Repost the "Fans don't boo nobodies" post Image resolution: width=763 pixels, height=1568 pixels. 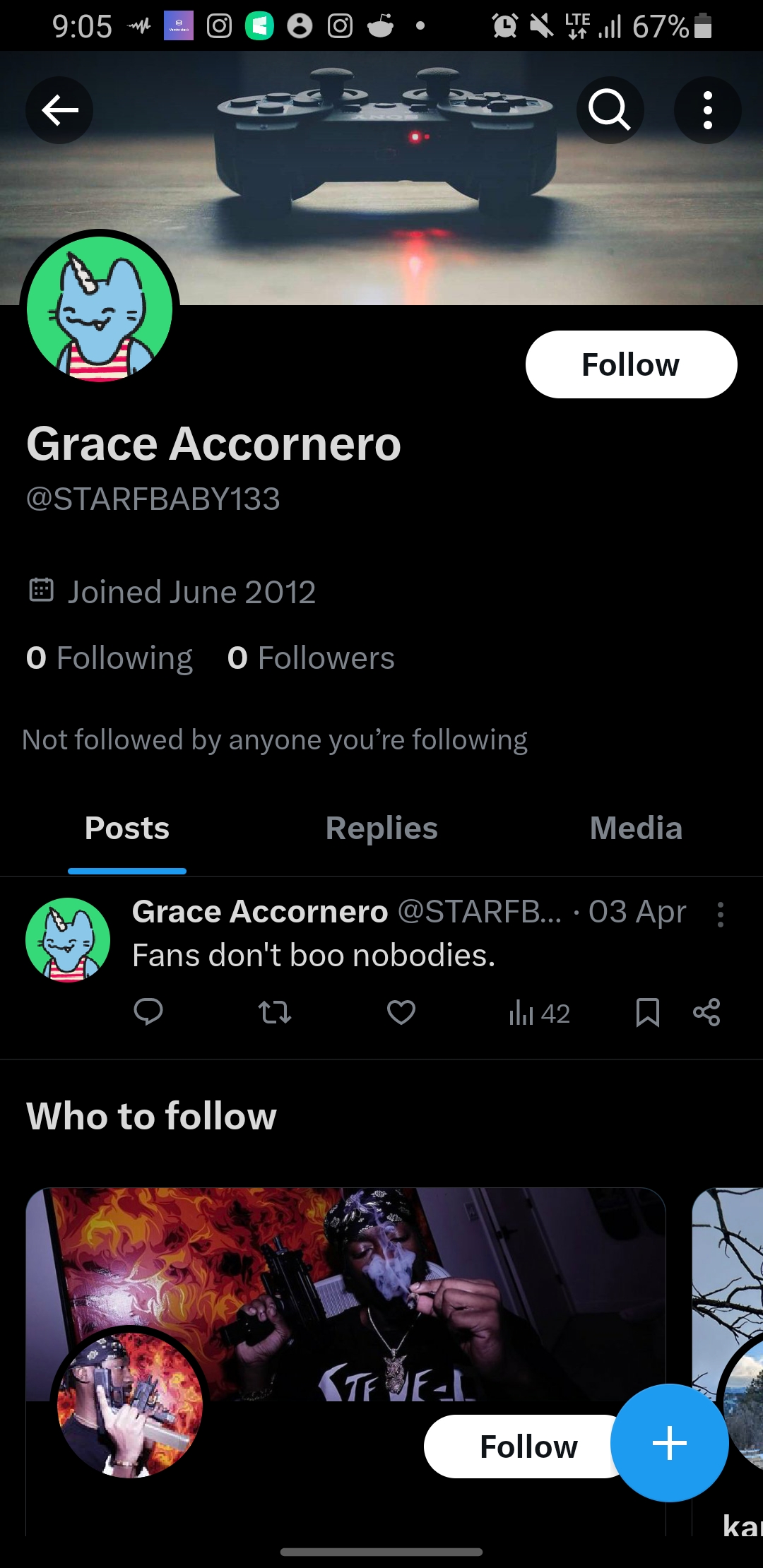pyautogui.click(x=275, y=1012)
